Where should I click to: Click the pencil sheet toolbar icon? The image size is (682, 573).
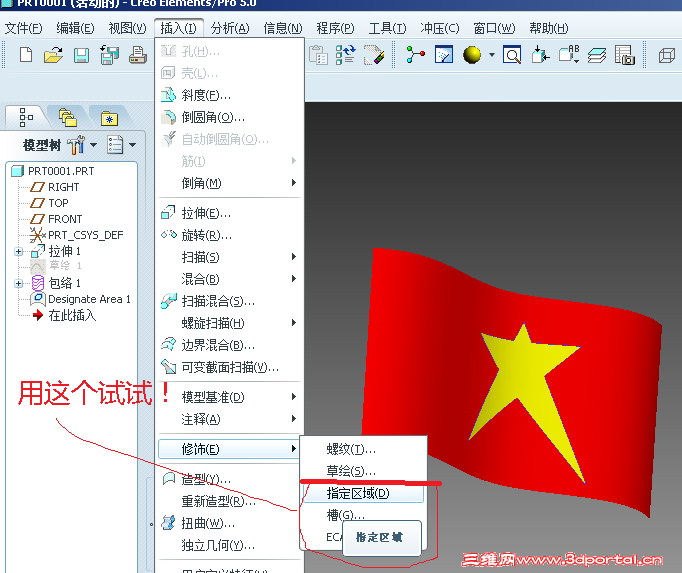click(374, 55)
